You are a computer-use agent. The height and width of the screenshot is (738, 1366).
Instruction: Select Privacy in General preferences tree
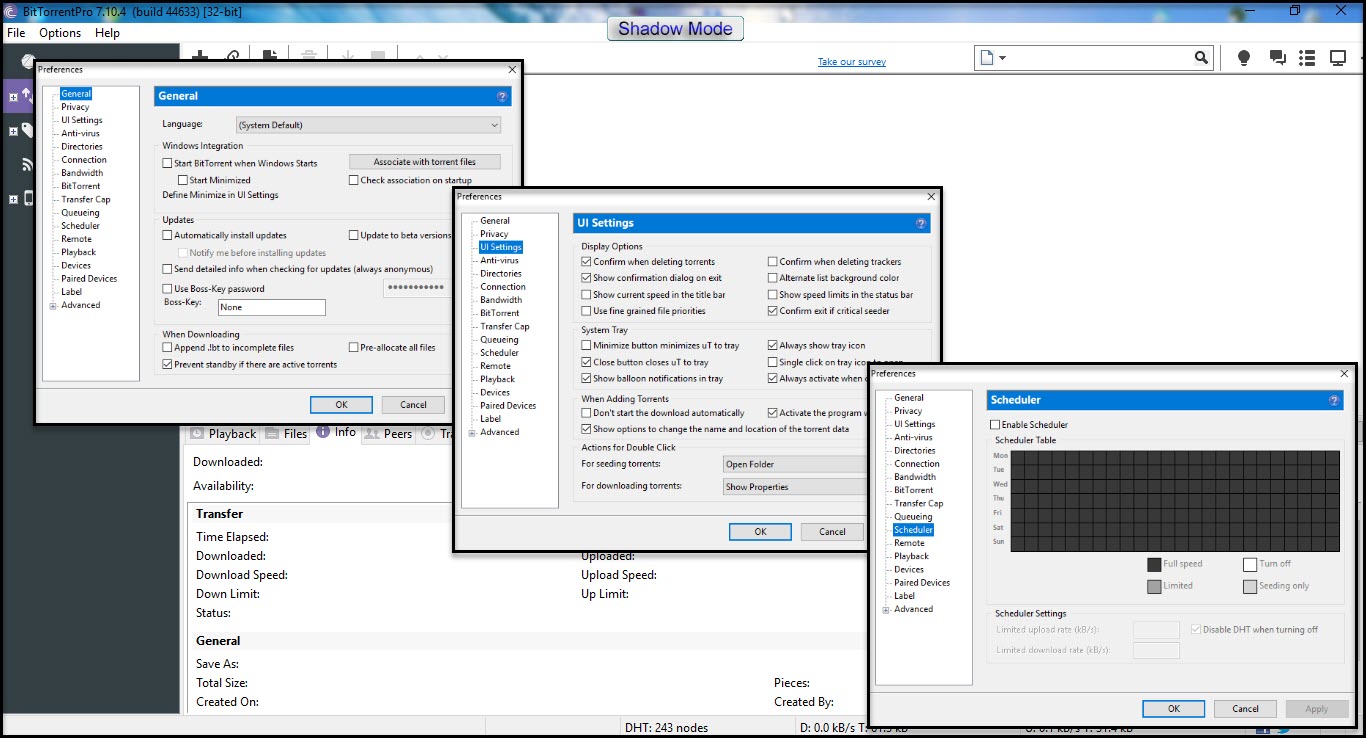75,107
